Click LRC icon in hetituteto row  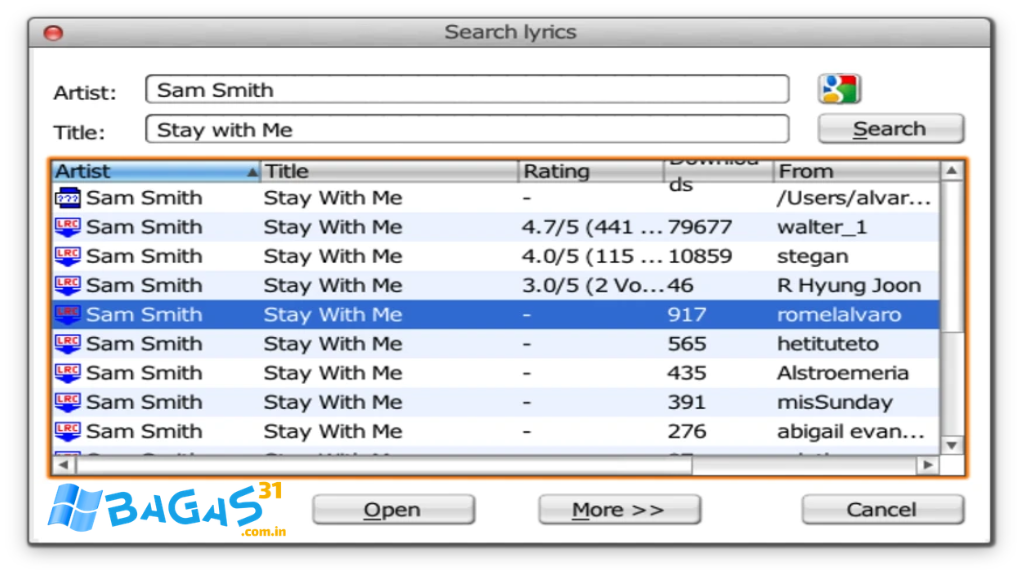(x=67, y=344)
